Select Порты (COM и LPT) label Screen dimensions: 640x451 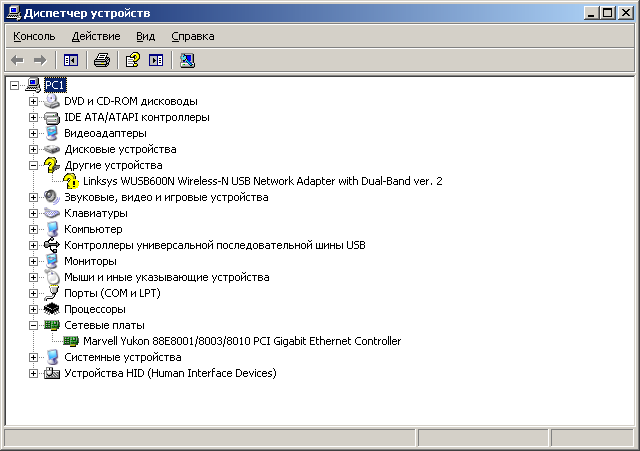(112, 293)
